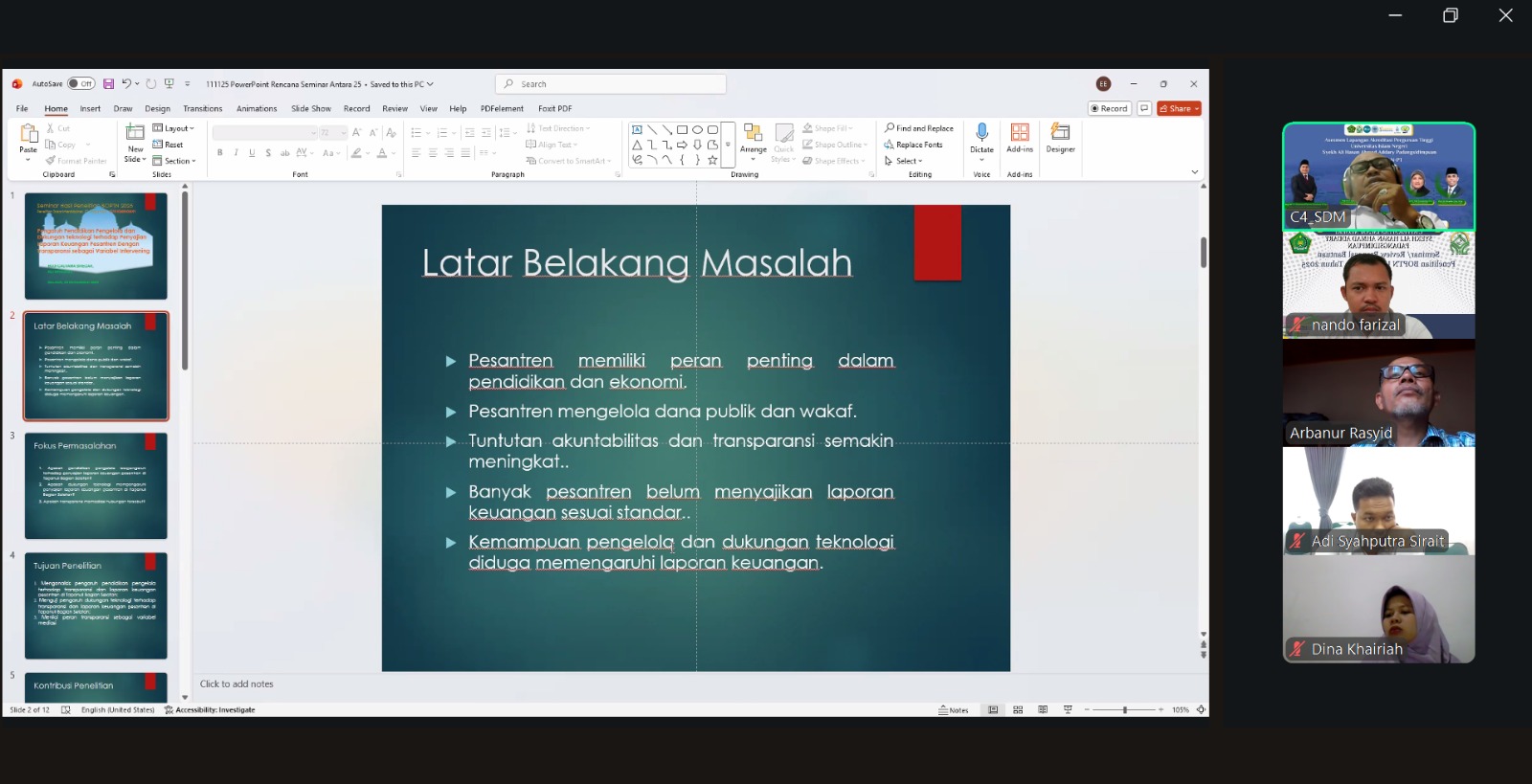This screenshot has width=1532, height=784.
Task: Click the zoom slider in status bar
Action: (x=1124, y=710)
